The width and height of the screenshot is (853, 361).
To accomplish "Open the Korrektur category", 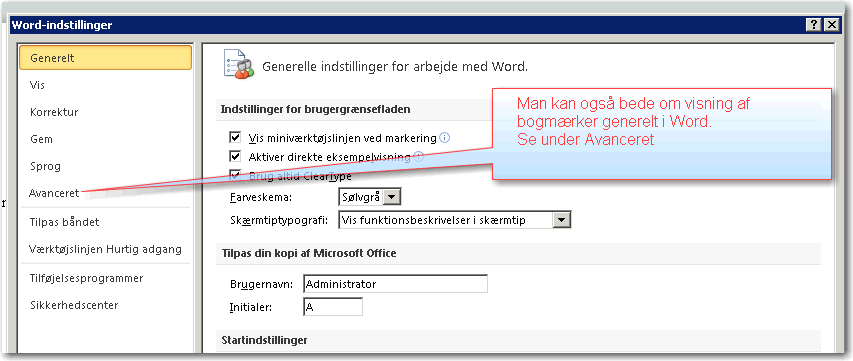I will pyautogui.click(x=54, y=113).
